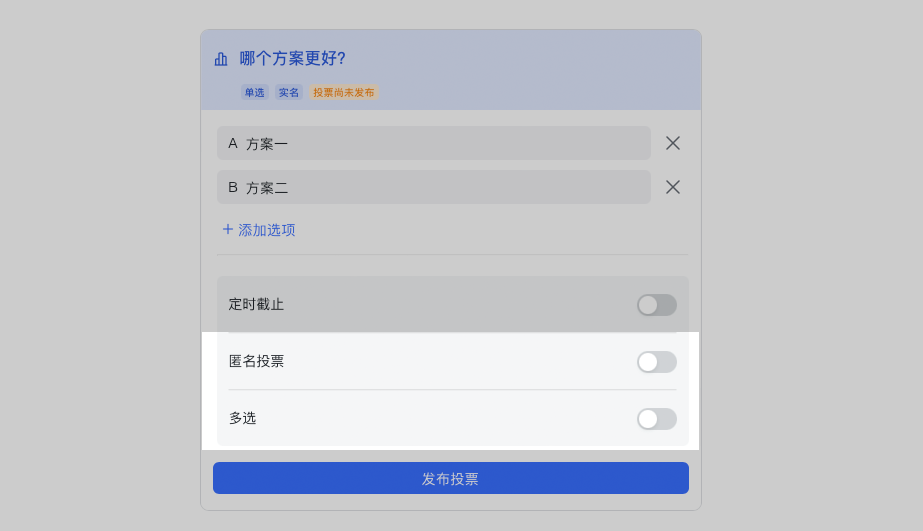
Task: Click the 添加选项 link text
Action: 267,230
